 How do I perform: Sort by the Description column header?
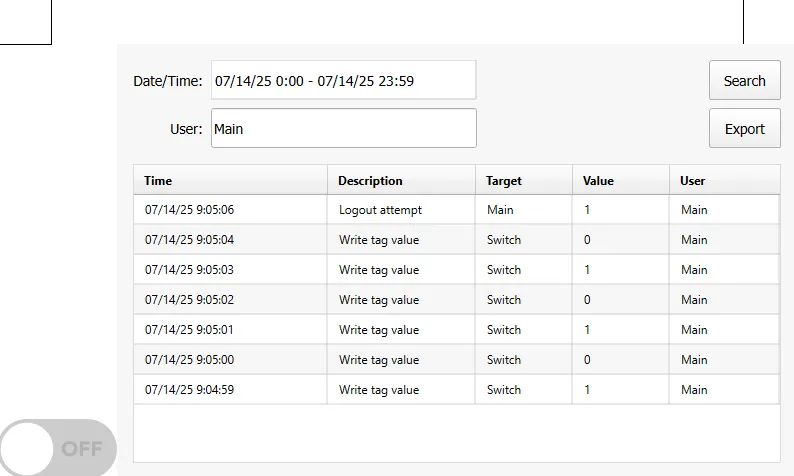coord(400,181)
